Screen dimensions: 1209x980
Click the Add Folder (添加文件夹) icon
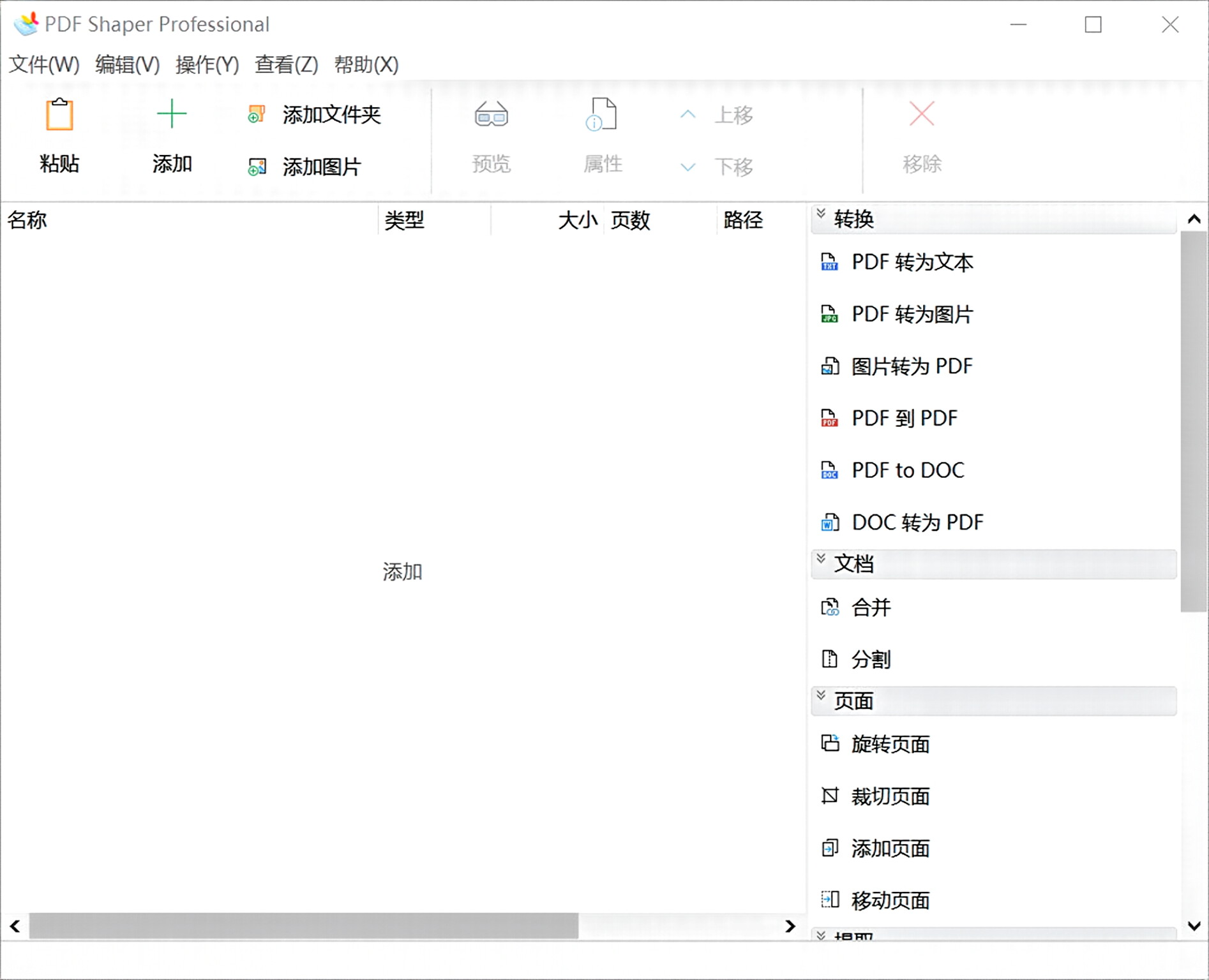(x=257, y=114)
